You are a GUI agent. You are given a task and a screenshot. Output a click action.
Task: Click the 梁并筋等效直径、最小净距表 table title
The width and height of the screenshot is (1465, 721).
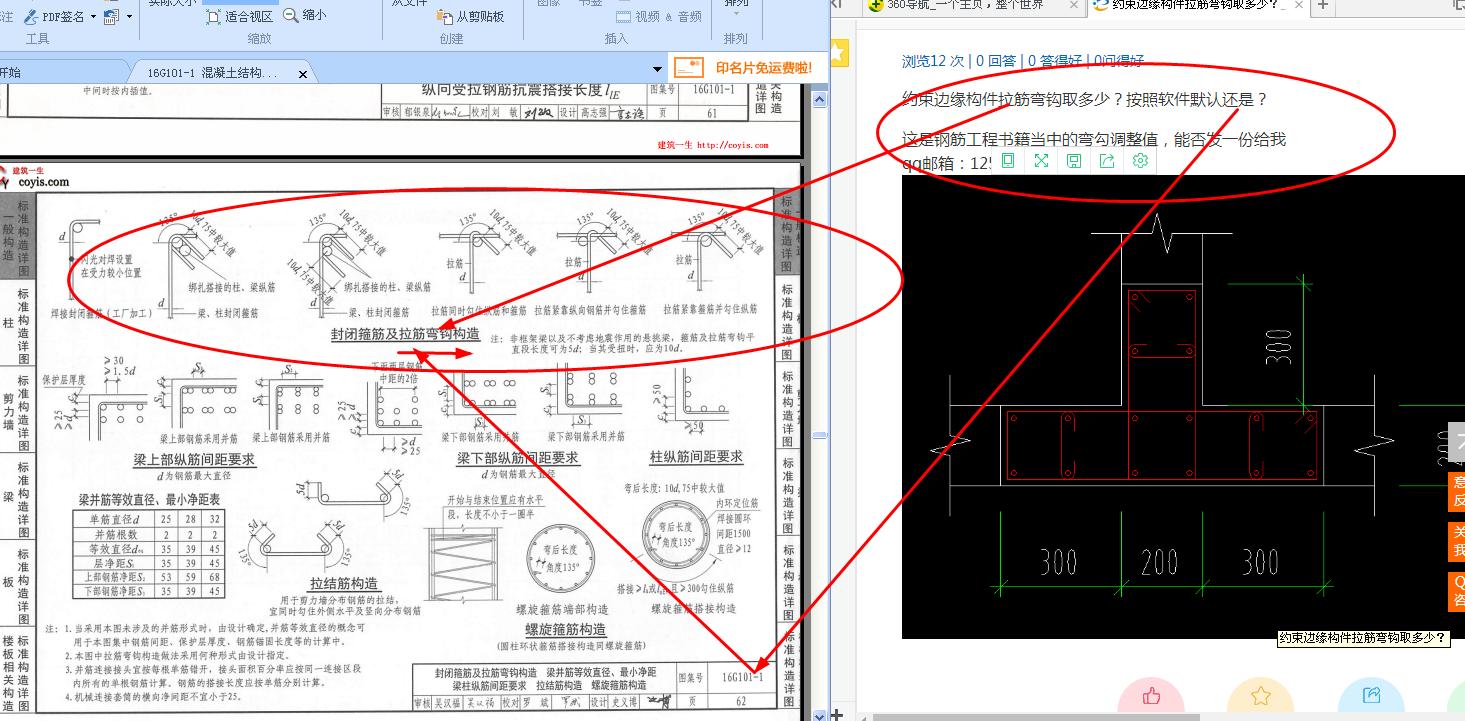click(x=149, y=498)
